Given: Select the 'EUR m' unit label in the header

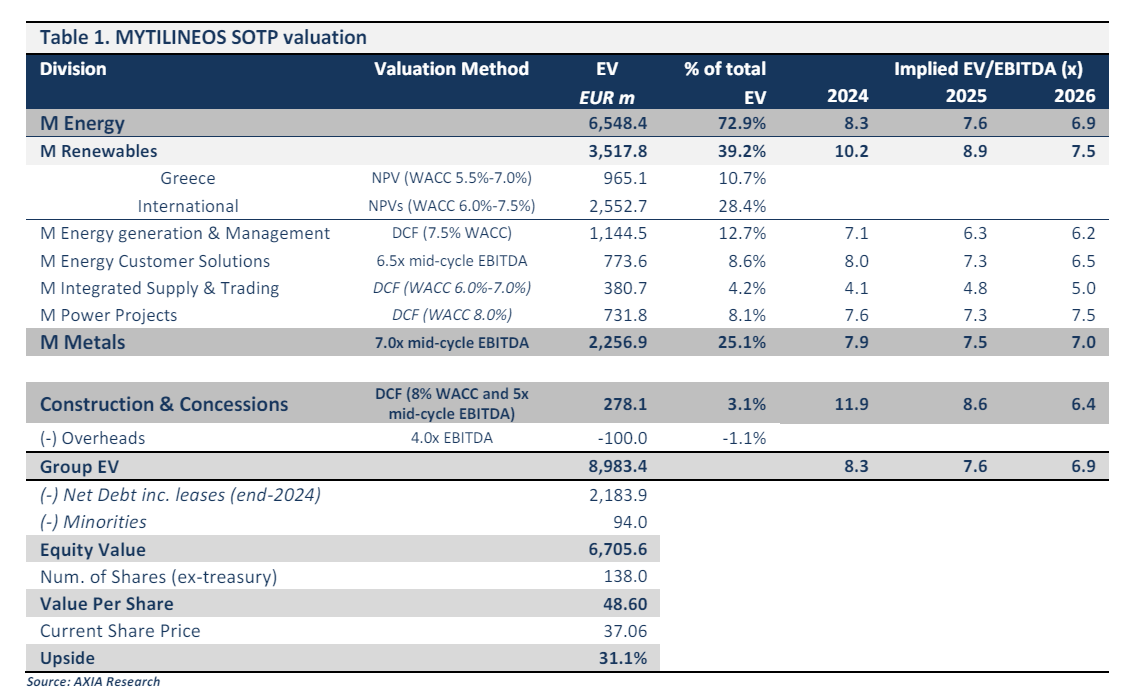Looking at the screenshot, I should (x=607, y=96).
